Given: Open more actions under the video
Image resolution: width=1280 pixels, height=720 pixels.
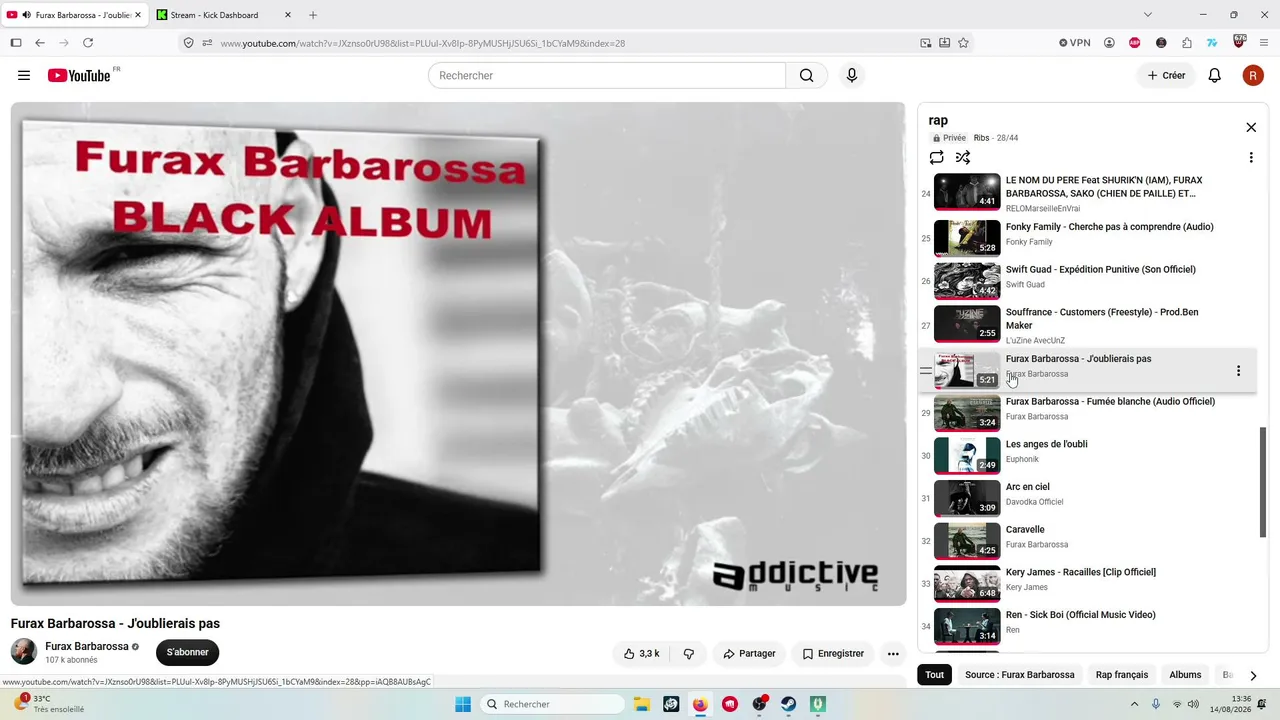Looking at the screenshot, I should point(893,654).
